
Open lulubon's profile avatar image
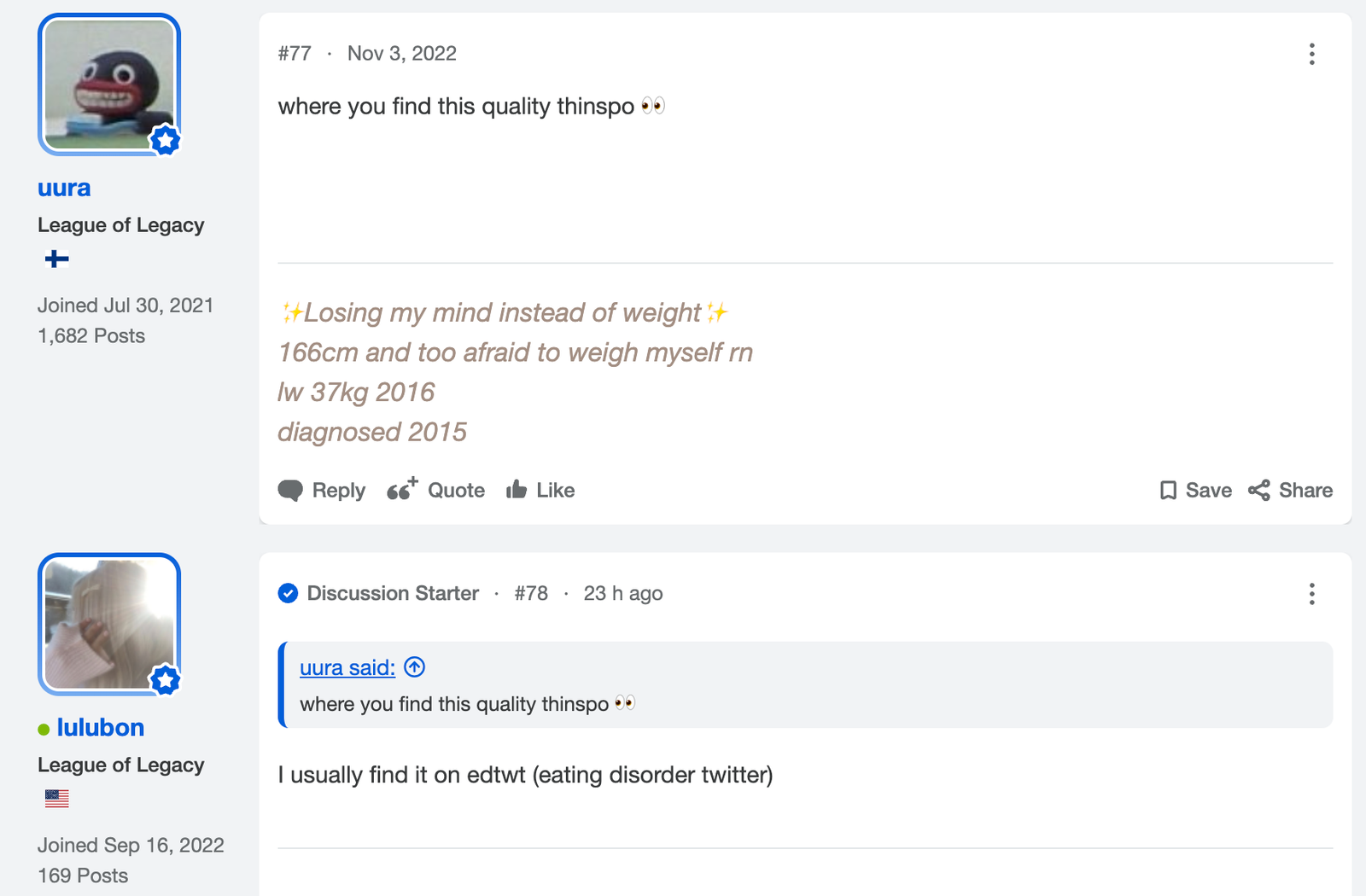[109, 624]
